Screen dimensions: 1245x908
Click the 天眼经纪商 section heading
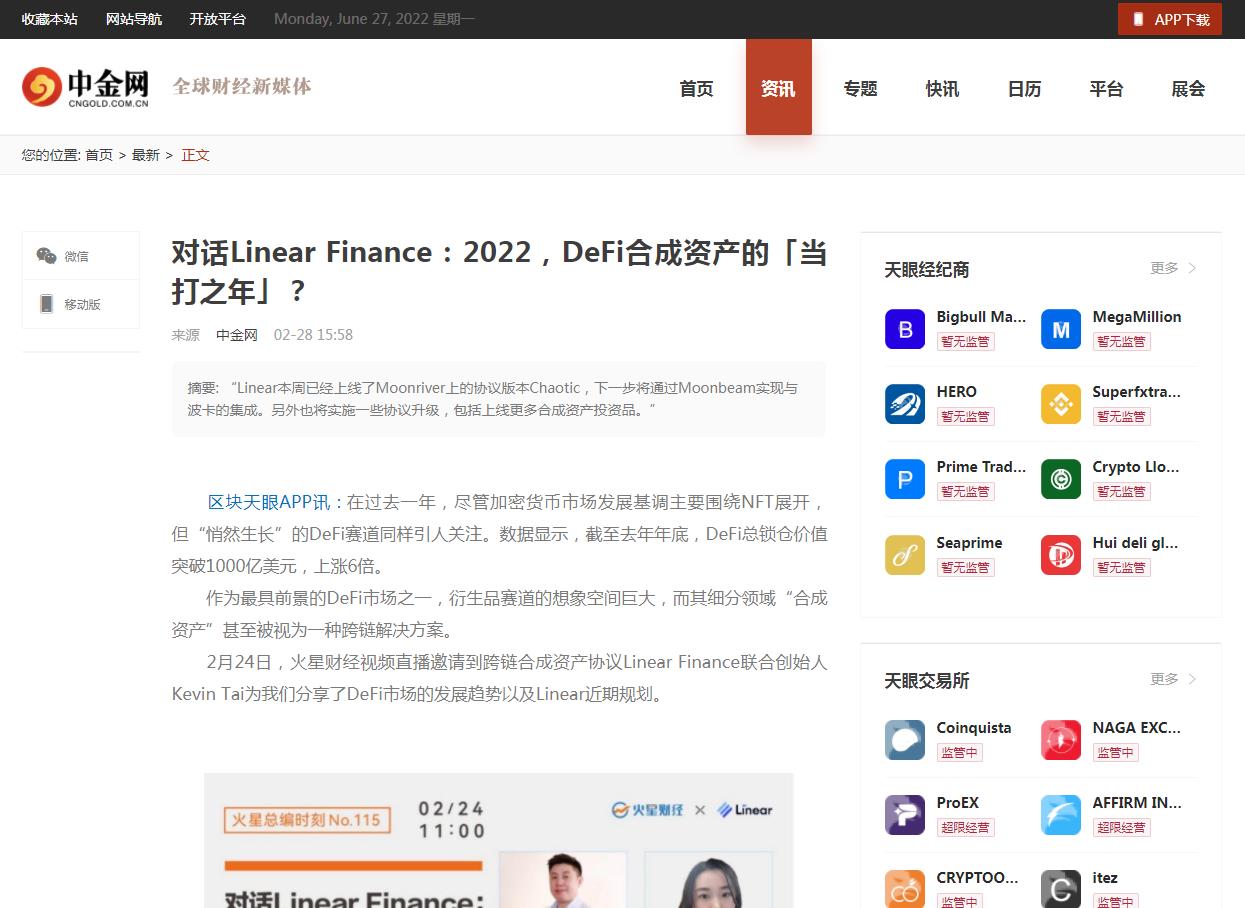click(x=927, y=269)
